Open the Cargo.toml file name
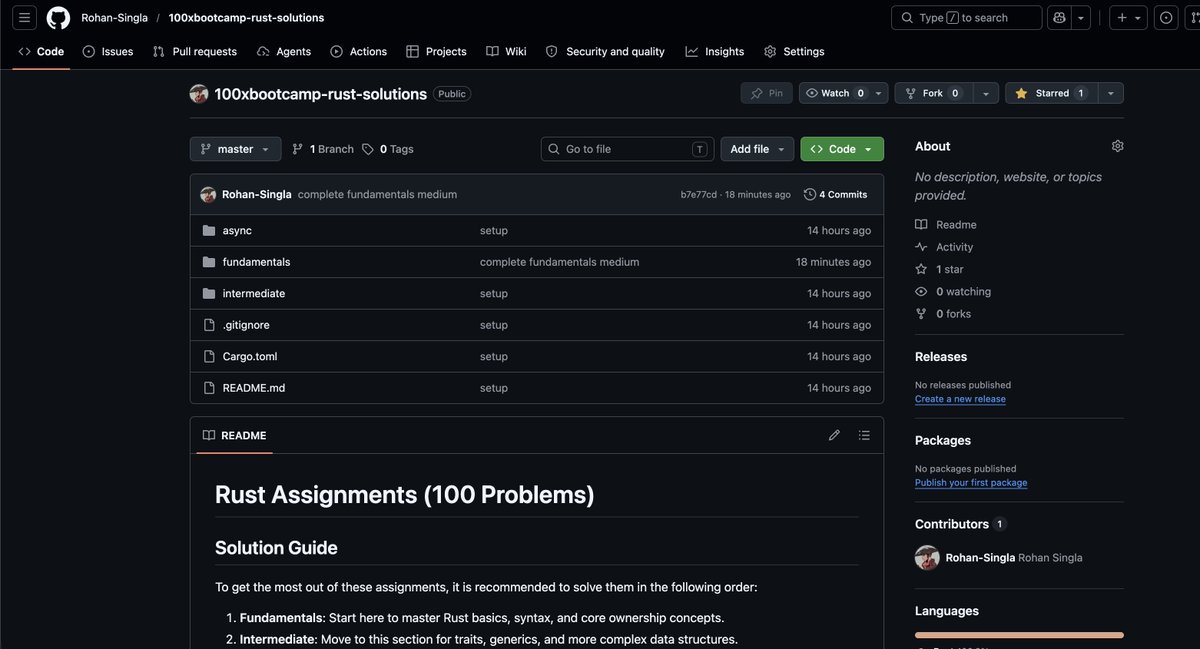 [x=252, y=356]
